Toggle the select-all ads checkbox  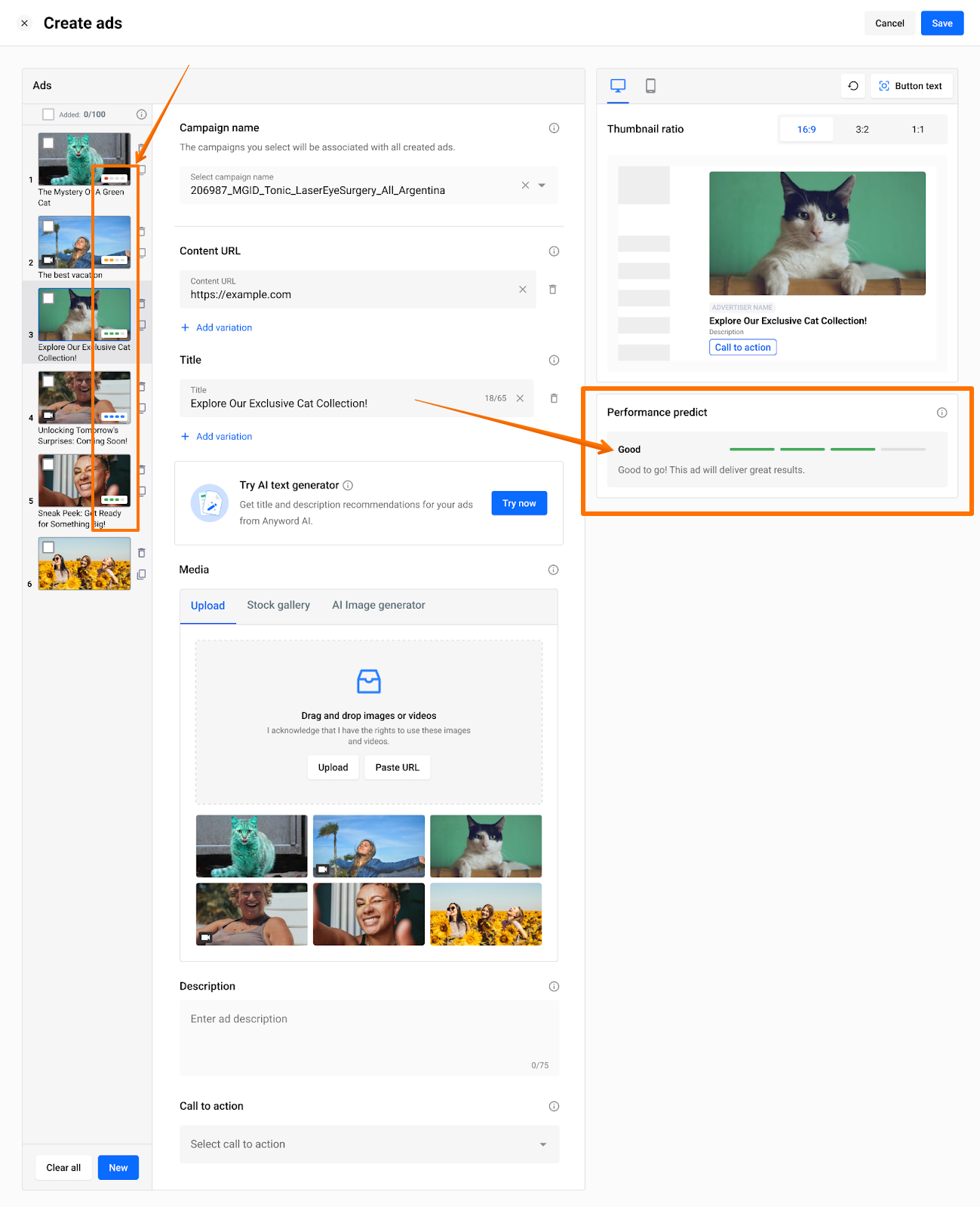(x=48, y=115)
